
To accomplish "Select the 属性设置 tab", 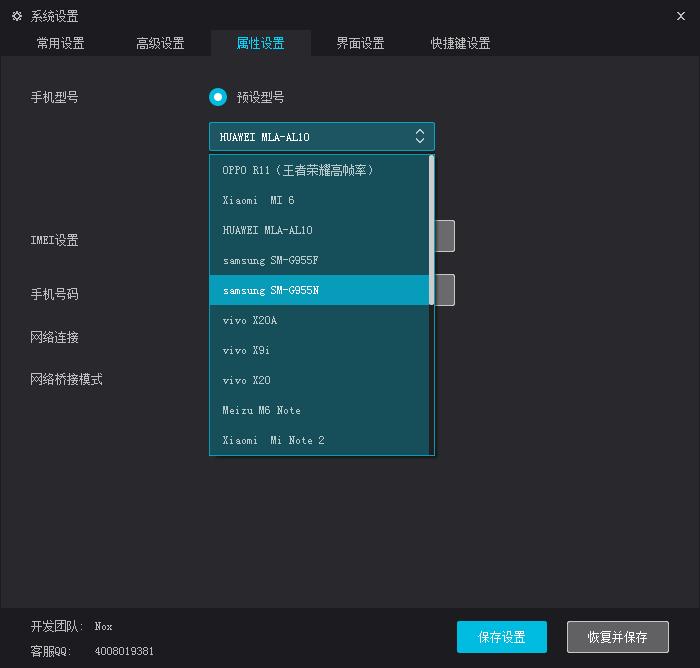I will click(261, 43).
